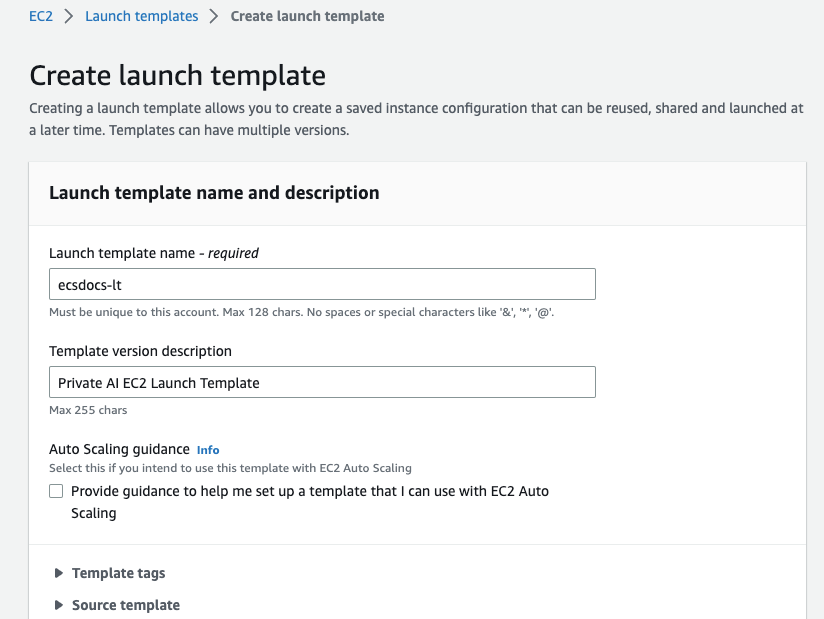Viewport: 824px width, 619px height.
Task: Click the Template version description field
Action: point(322,382)
